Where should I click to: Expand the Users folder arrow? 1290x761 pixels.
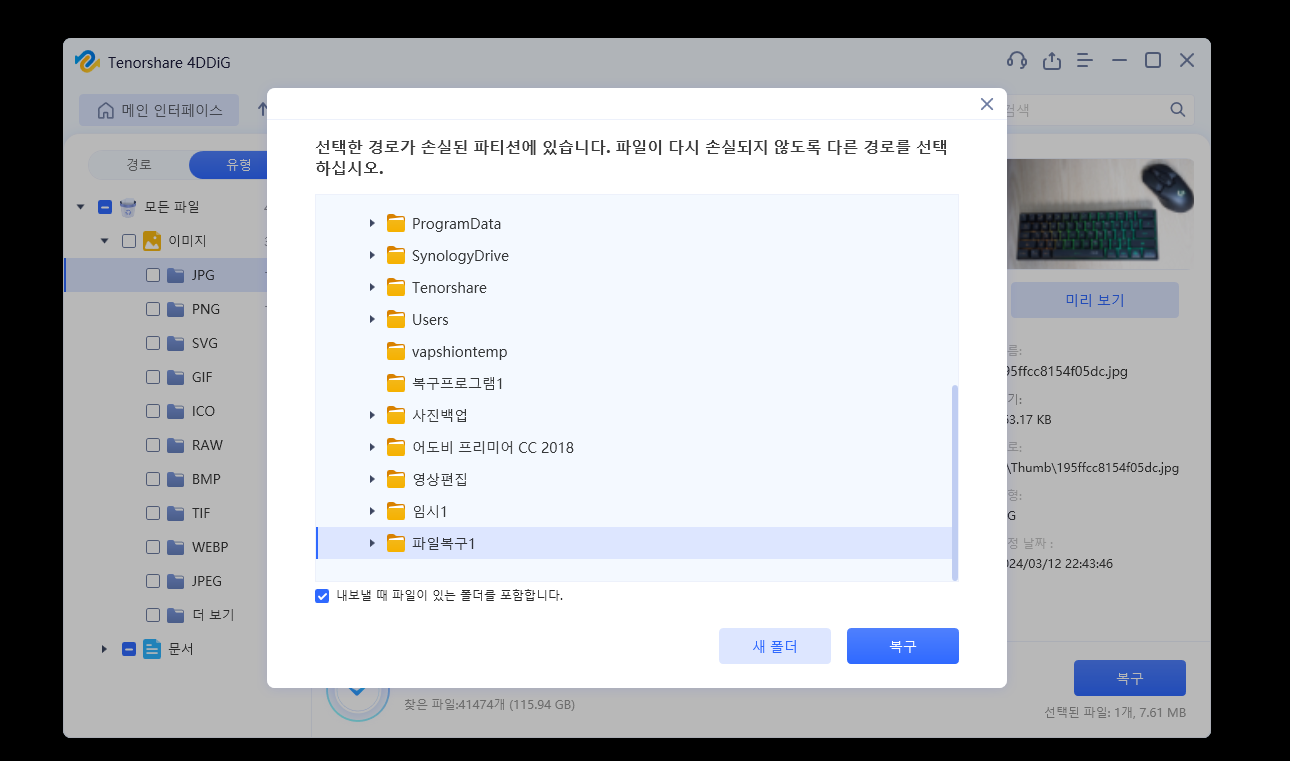coord(372,319)
